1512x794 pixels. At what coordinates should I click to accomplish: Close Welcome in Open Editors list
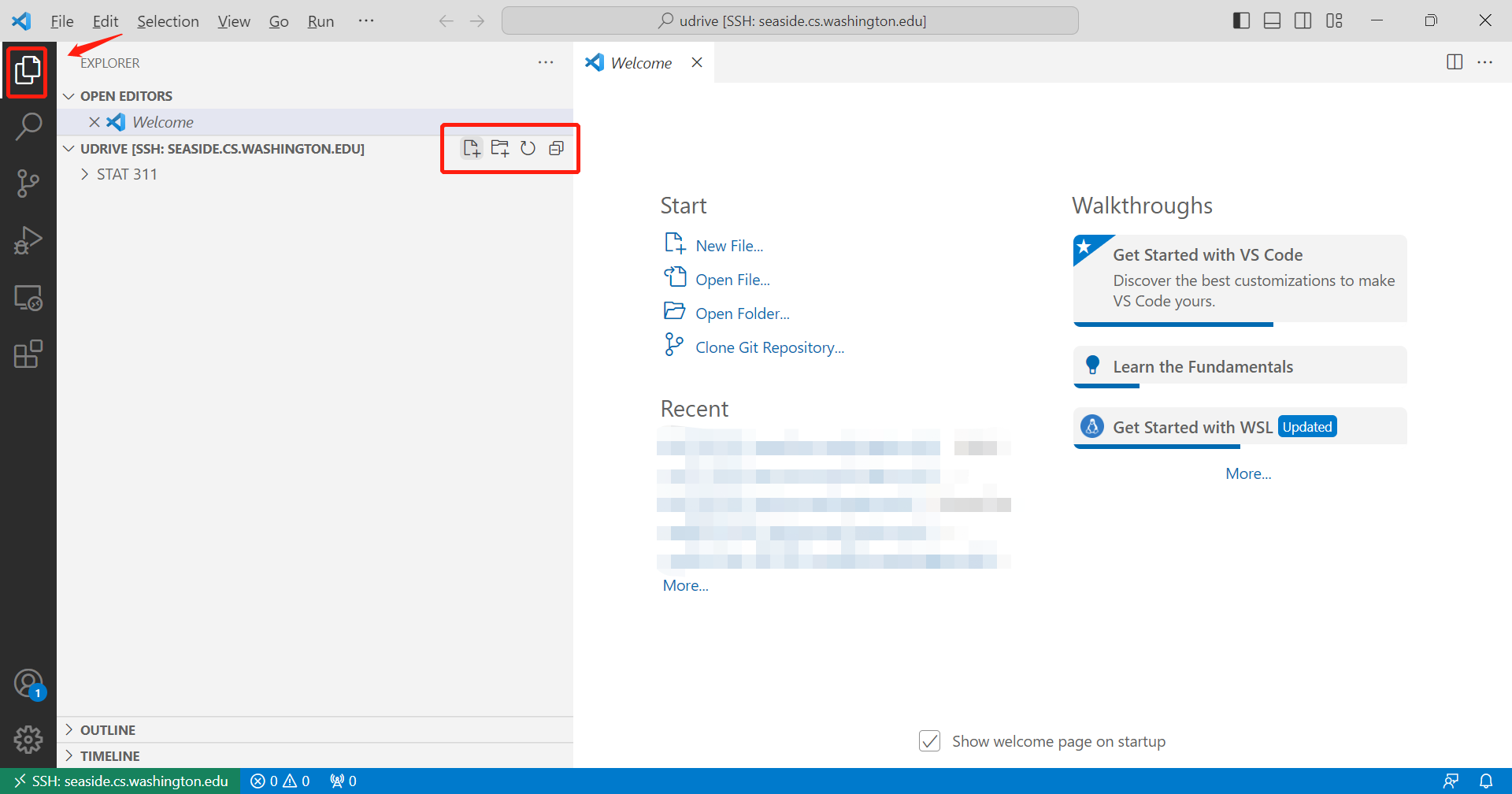[94, 122]
